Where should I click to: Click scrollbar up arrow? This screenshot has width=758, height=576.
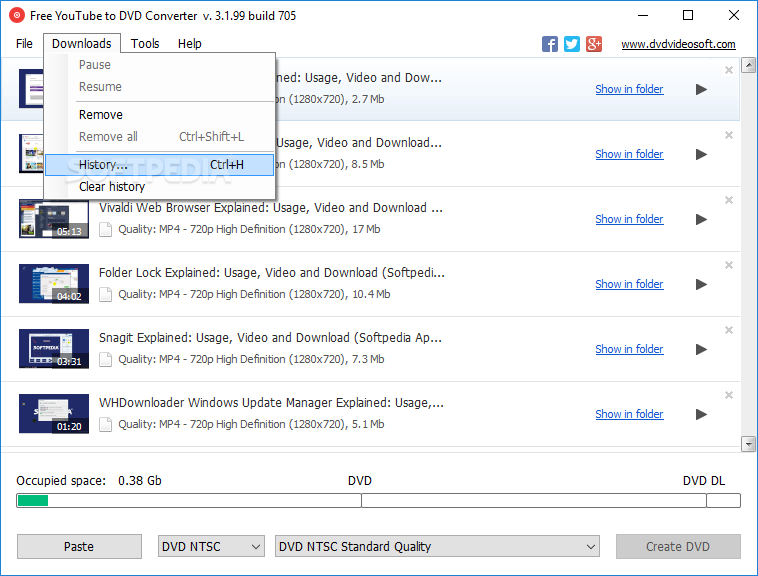(749, 65)
